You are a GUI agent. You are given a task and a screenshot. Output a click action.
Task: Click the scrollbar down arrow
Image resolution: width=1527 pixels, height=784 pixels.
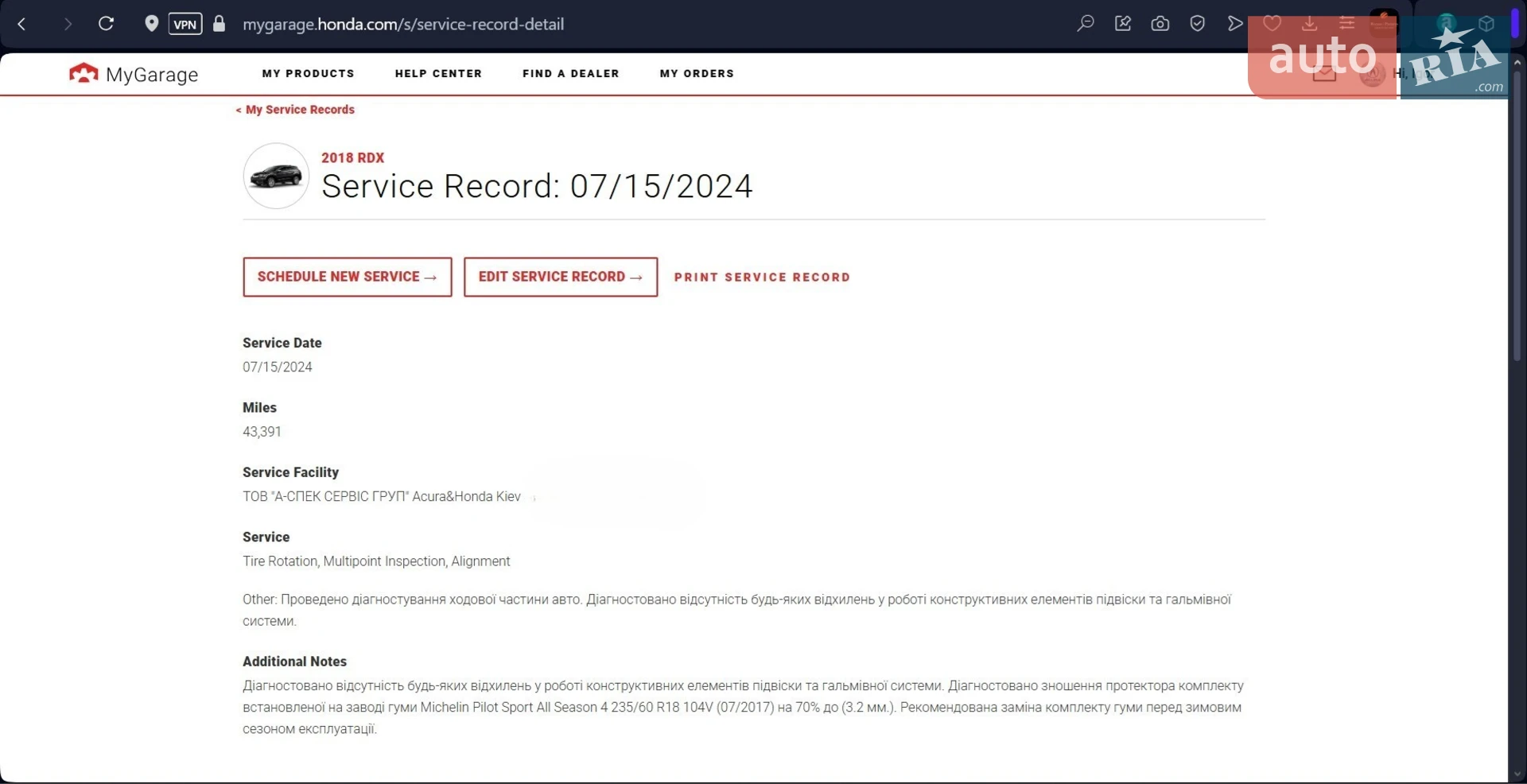coord(1517,774)
